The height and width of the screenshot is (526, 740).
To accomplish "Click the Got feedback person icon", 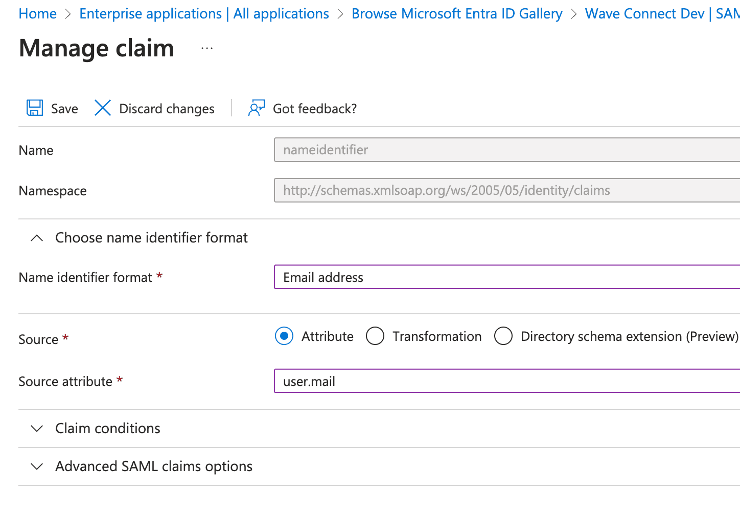I will tap(256, 108).
